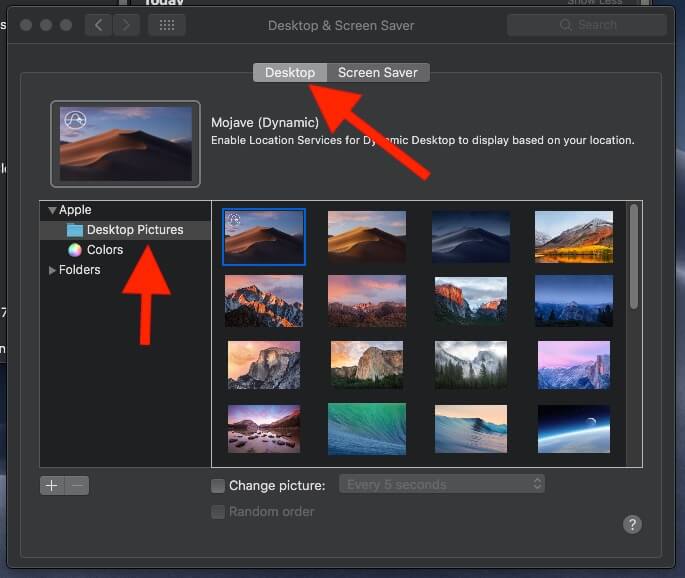685x578 pixels.
Task: Click the Mojave (Dynamic) title text
Action: click(x=265, y=123)
